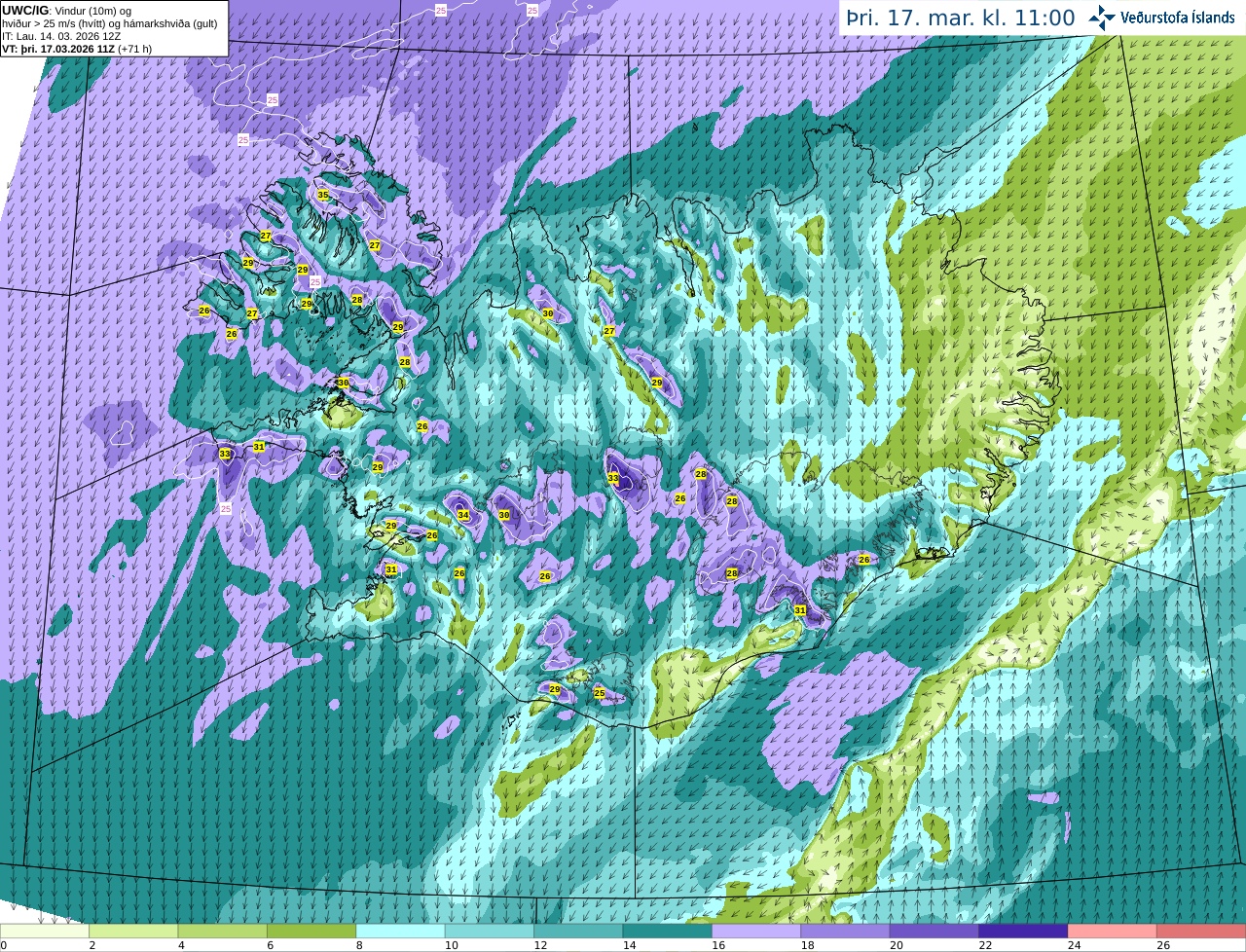
Task: Click the yellow gust marker labeled 34
Action: coord(463,515)
